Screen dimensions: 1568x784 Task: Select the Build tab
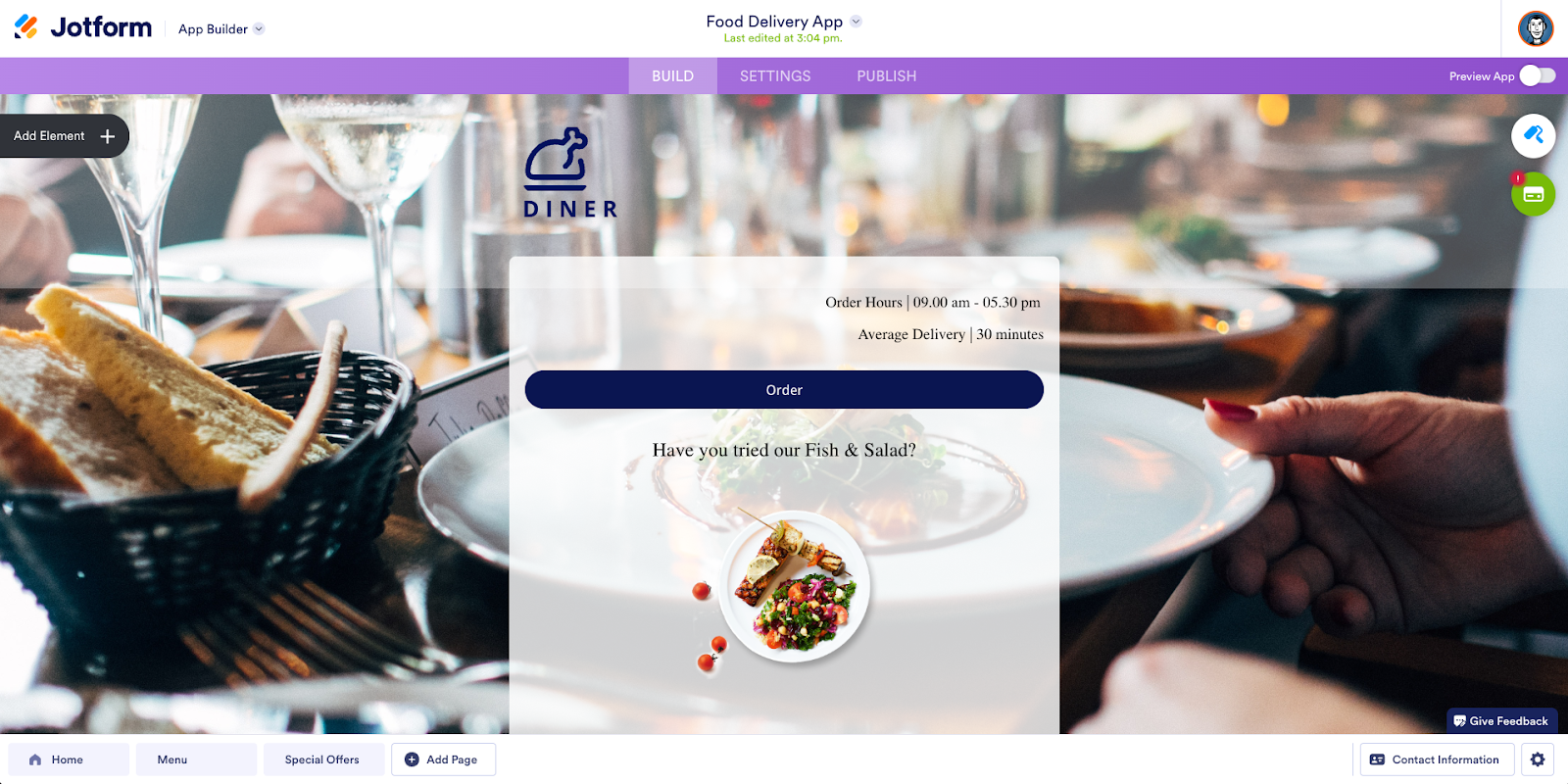[672, 76]
